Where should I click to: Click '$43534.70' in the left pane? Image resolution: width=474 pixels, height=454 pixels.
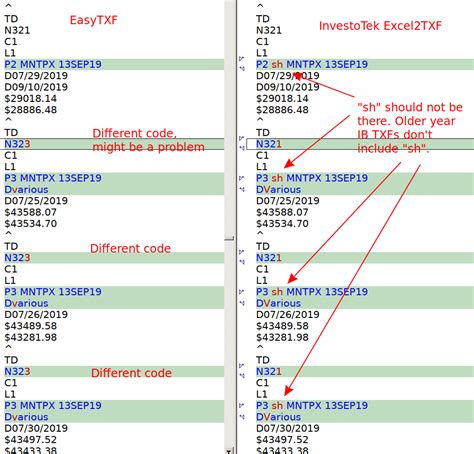point(30,224)
